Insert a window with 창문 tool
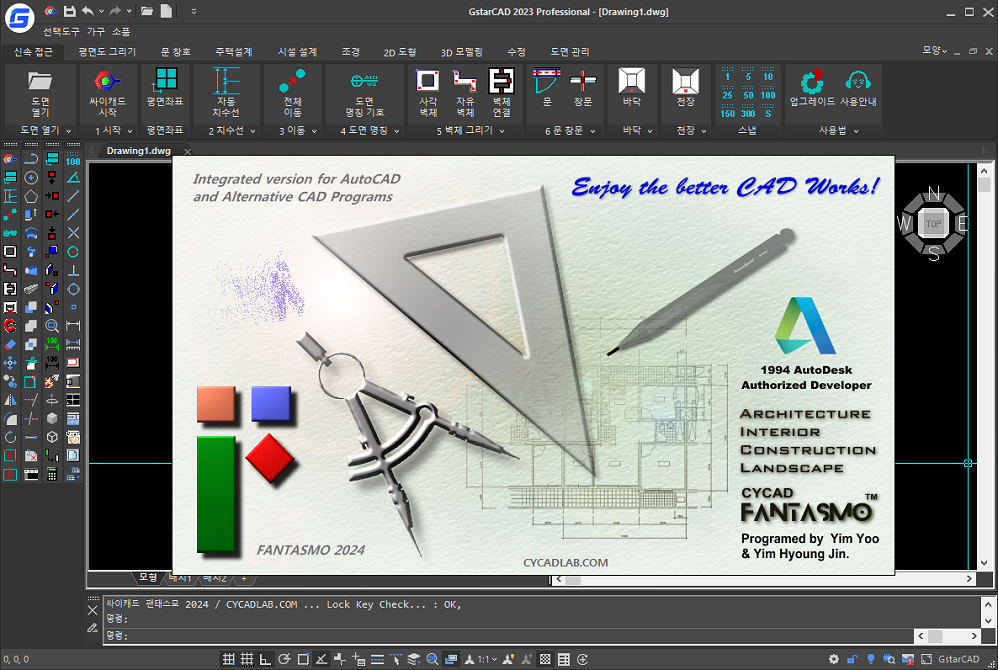The height and width of the screenshot is (670, 998). (x=583, y=81)
